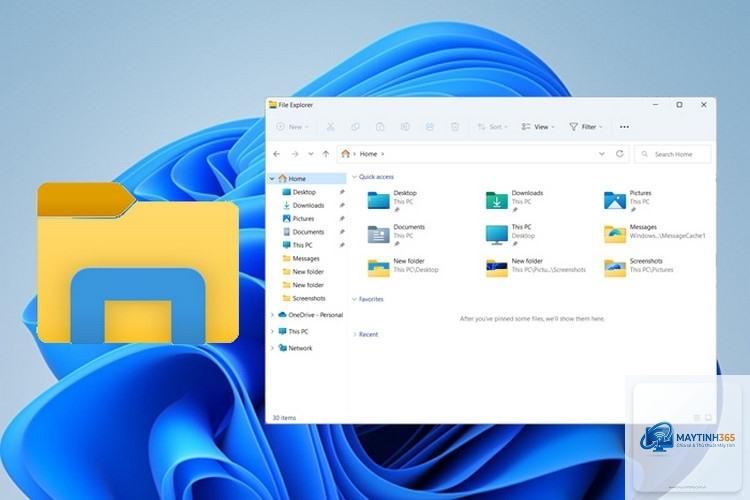
Task: Select Documents in the navigation pane
Action: click(308, 232)
